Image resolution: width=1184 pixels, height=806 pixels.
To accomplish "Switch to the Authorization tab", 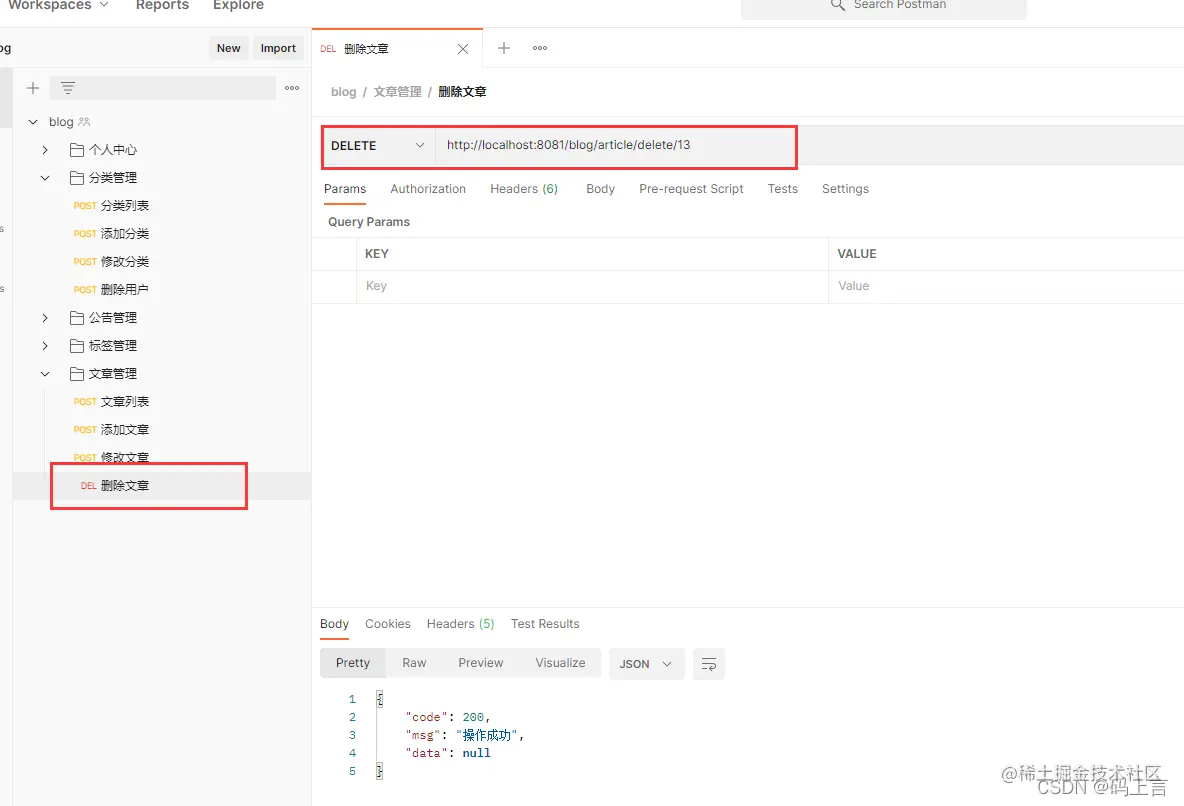I will click(x=428, y=189).
